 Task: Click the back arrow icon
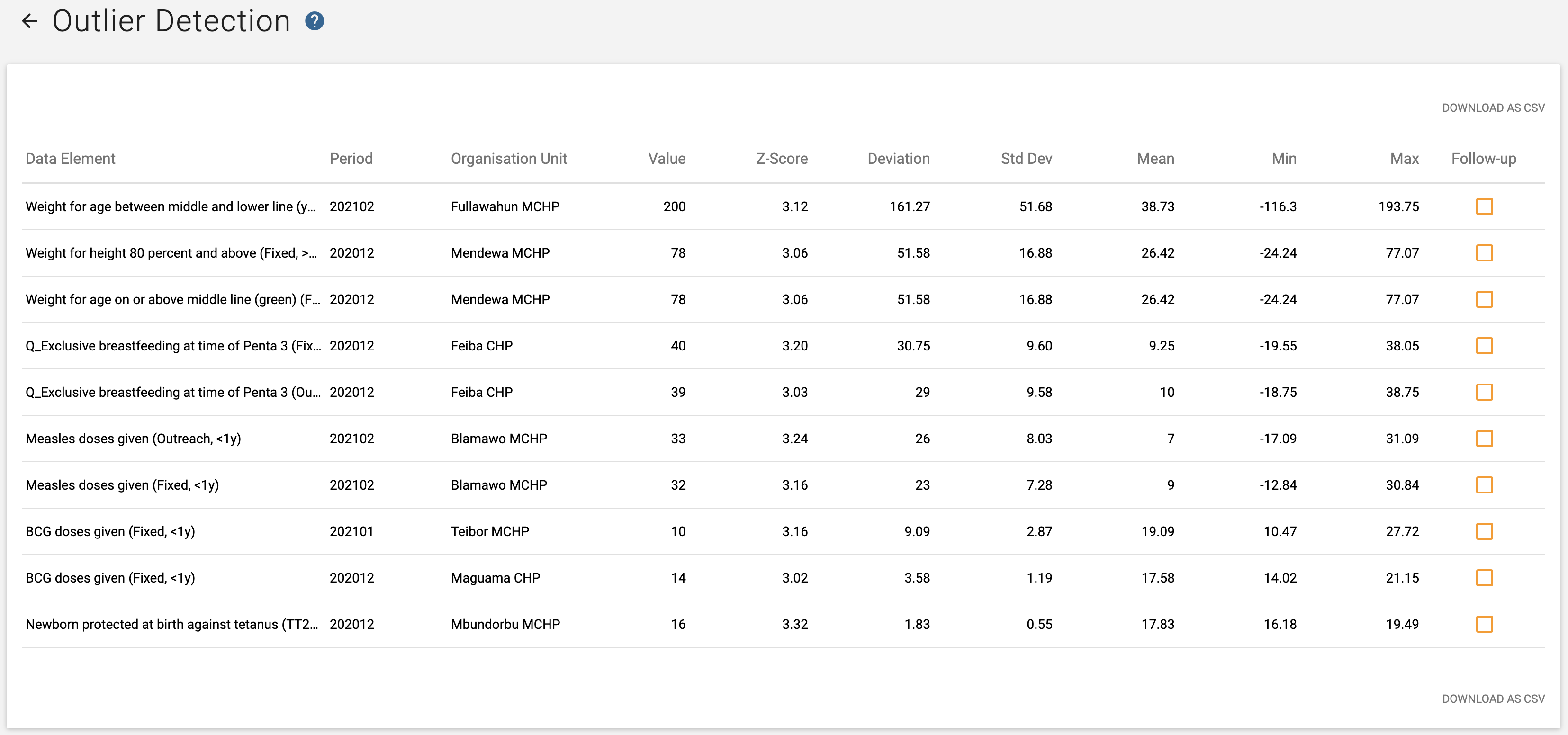tap(29, 21)
